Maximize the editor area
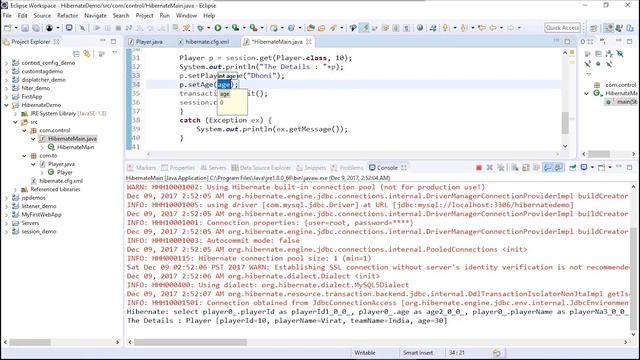The image size is (640, 360). [567, 41]
